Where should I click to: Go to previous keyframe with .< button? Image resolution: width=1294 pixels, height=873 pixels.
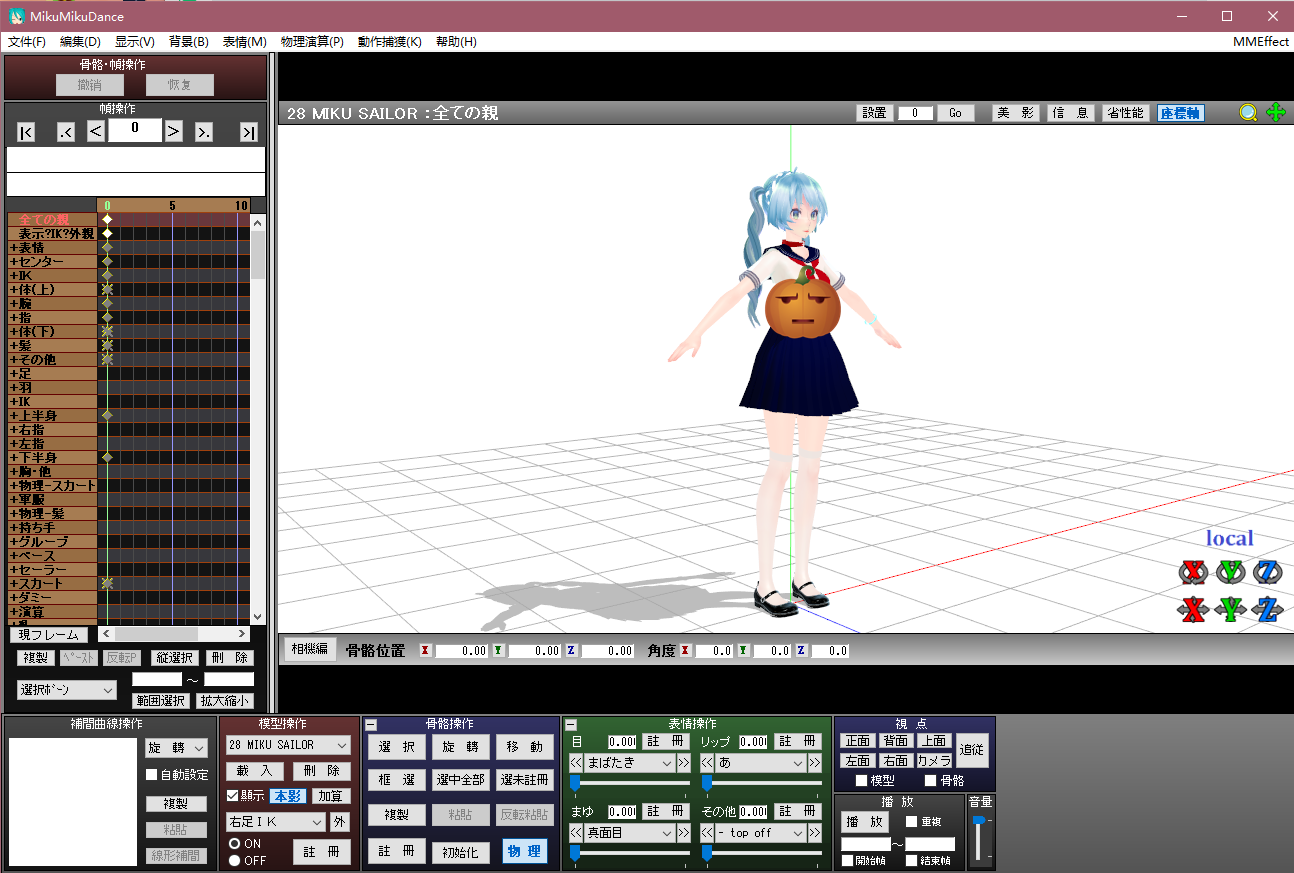click(66, 132)
